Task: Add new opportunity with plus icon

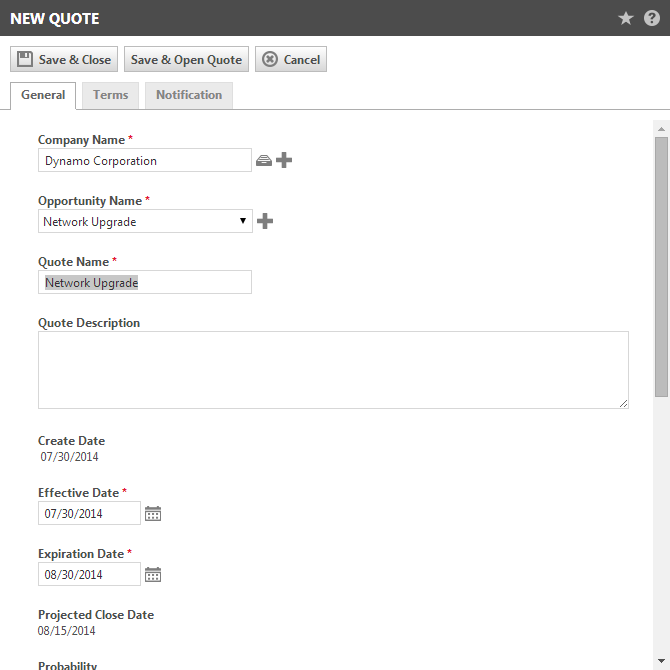Action: tap(265, 221)
